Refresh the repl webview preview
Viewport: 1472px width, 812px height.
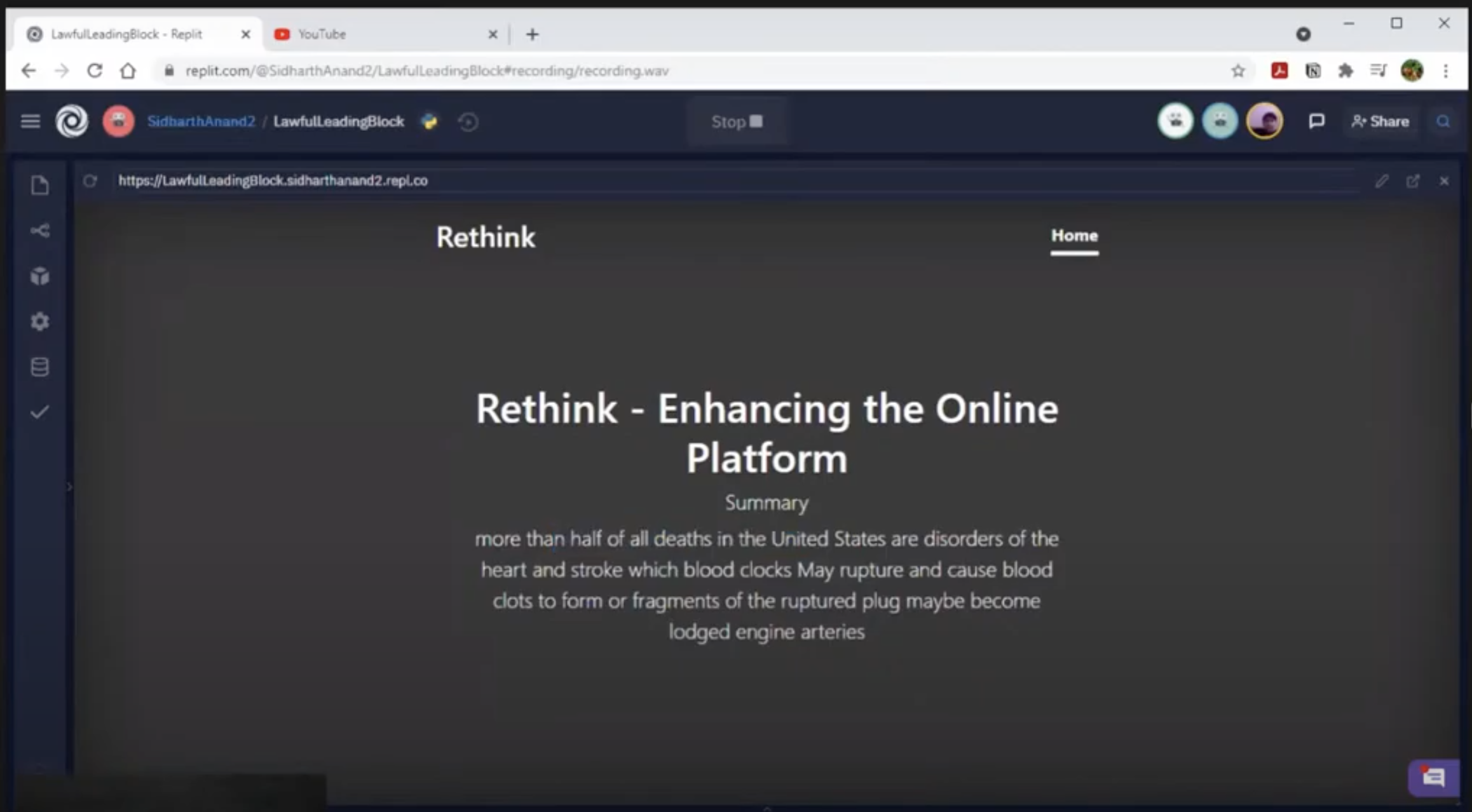[x=90, y=181]
